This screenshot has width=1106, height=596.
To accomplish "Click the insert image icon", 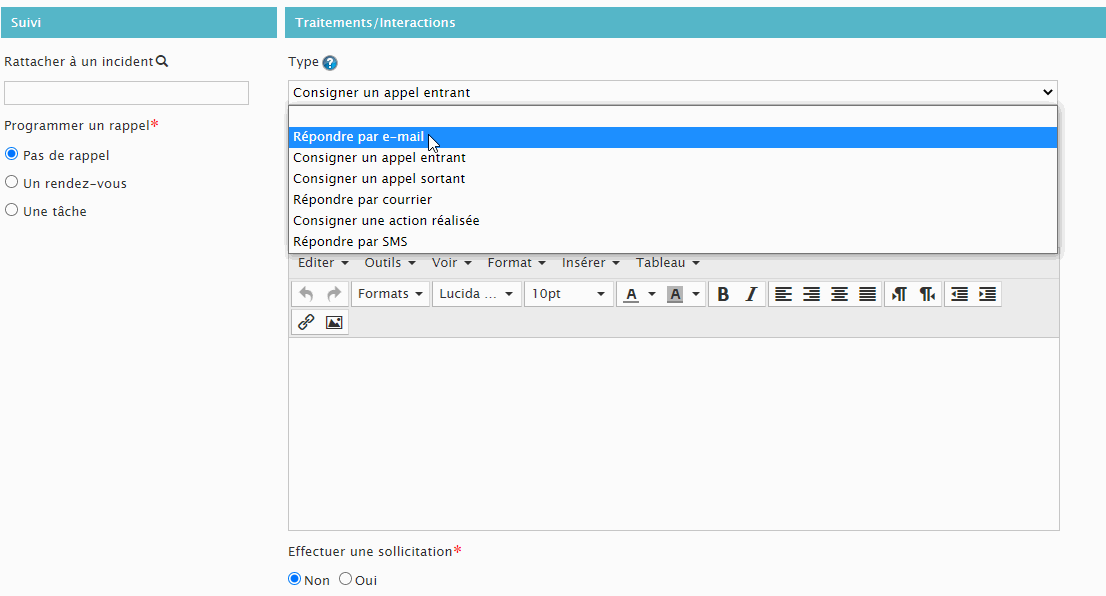I will tap(334, 322).
